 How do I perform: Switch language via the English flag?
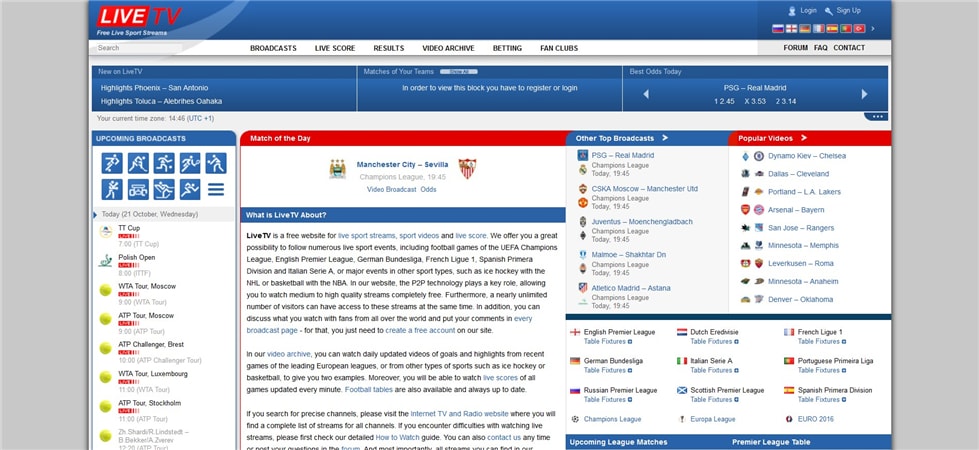point(791,29)
